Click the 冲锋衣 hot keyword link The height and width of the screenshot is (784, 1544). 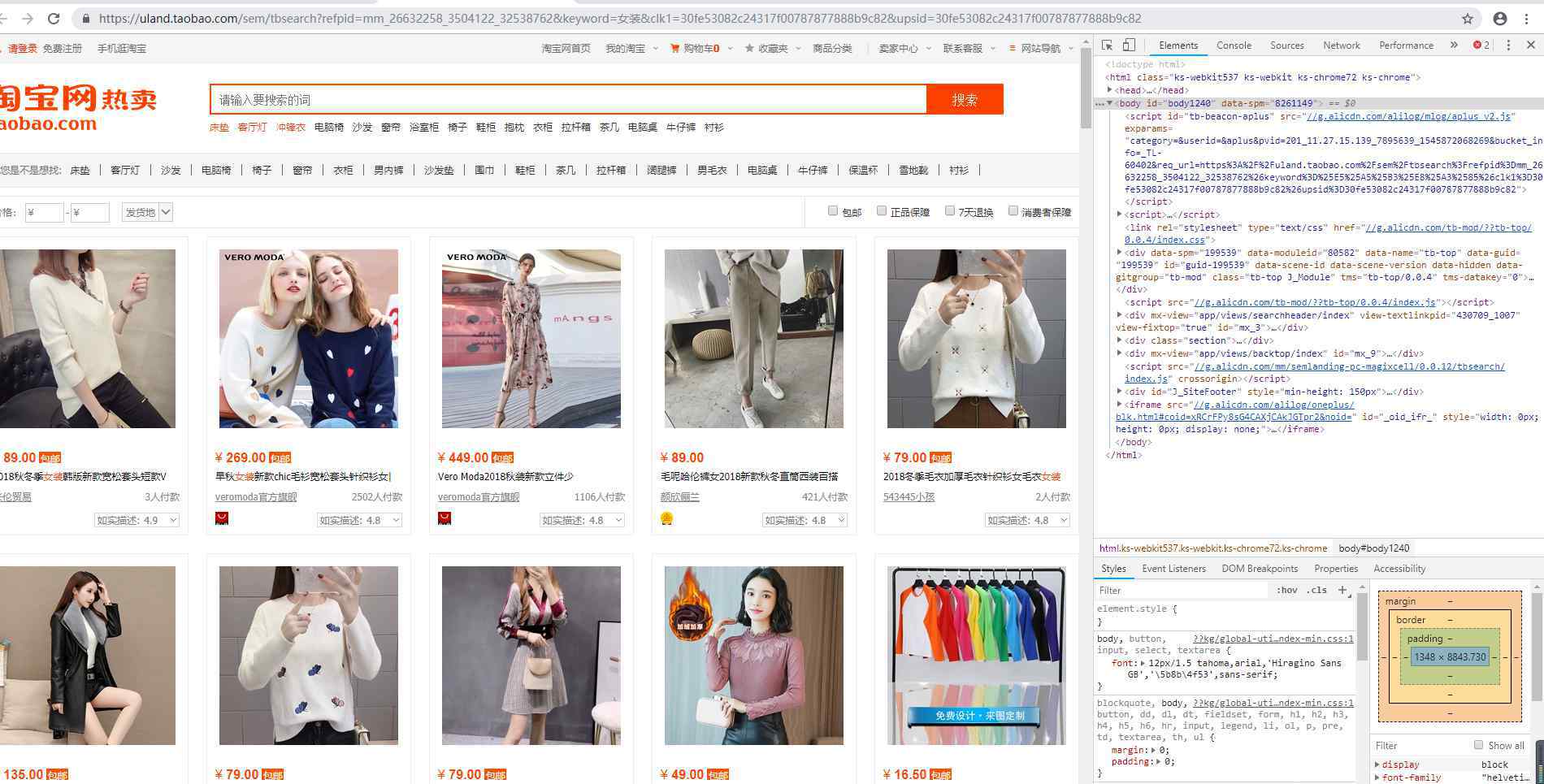(291, 128)
